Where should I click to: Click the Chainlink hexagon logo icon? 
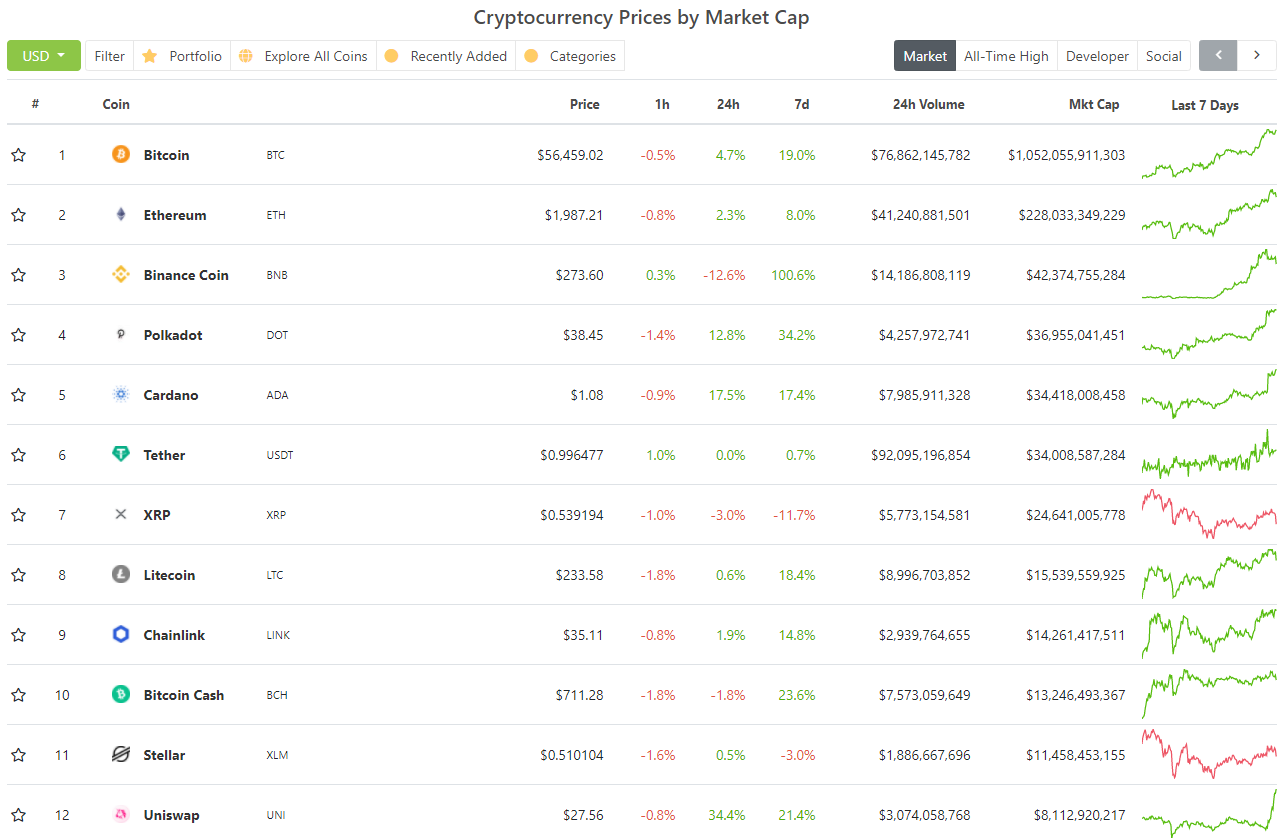121,635
